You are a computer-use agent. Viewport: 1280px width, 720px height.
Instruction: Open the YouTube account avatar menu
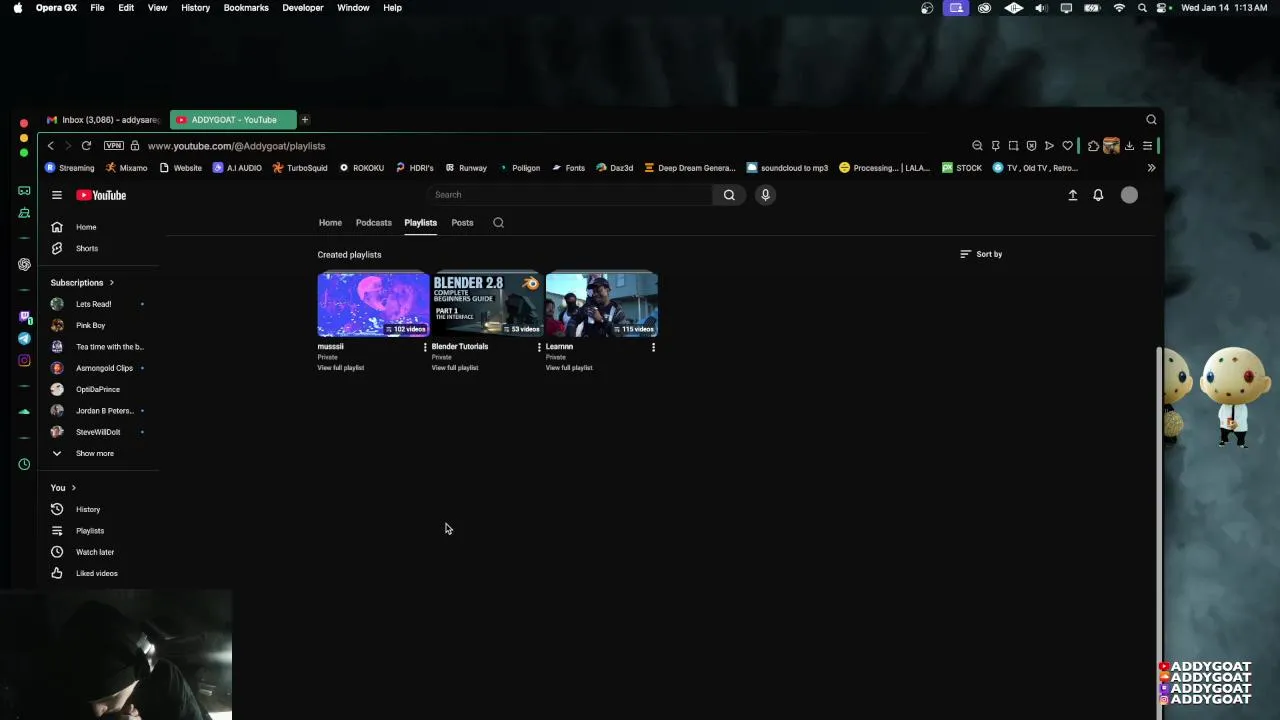pos(1129,195)
